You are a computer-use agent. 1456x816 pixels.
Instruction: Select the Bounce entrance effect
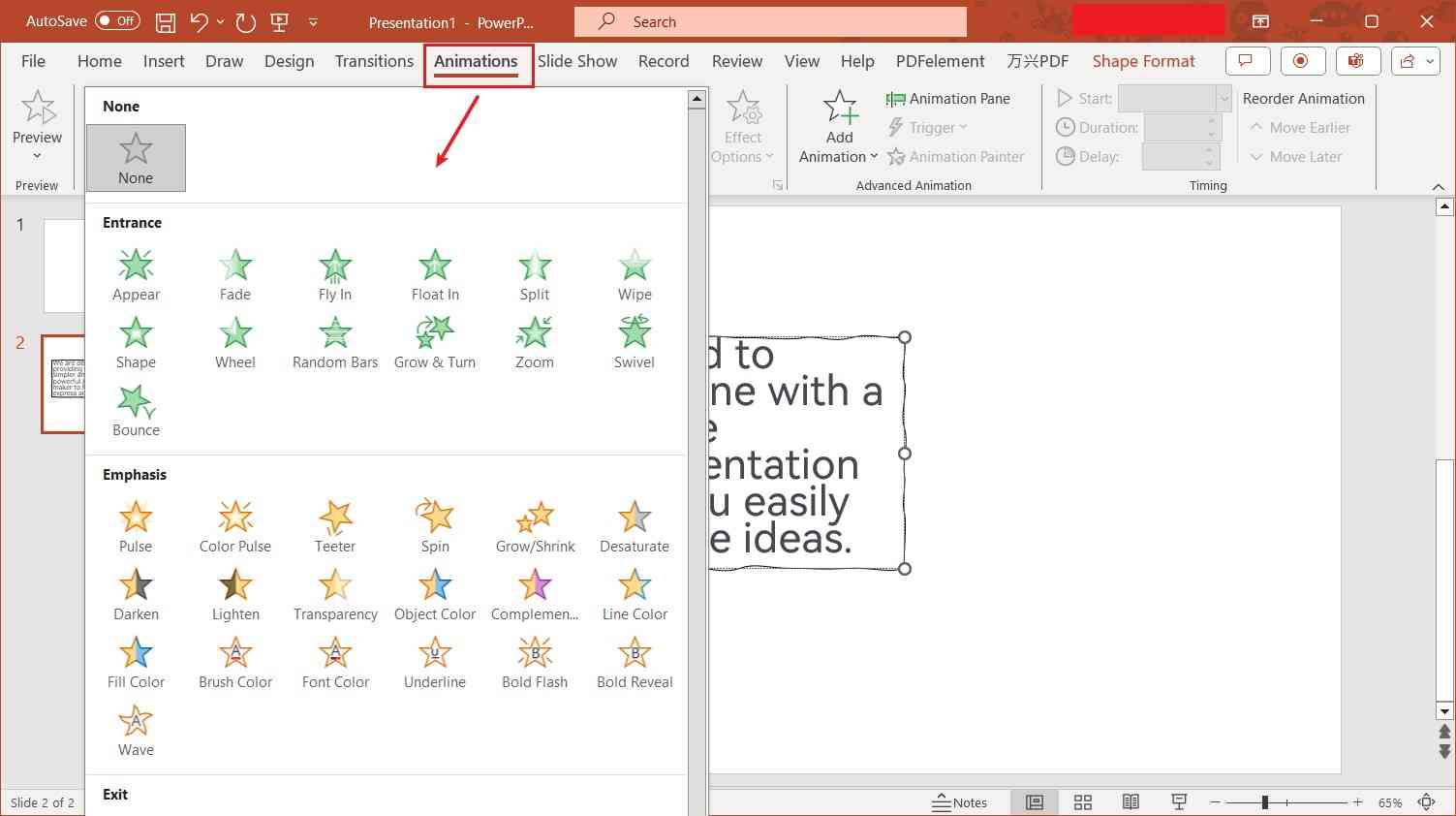point(136,411)
